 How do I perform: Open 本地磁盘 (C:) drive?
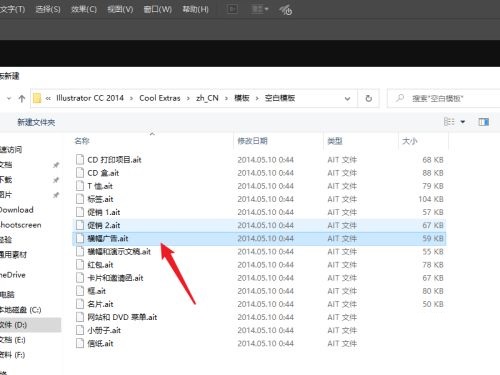pos(21,310)
